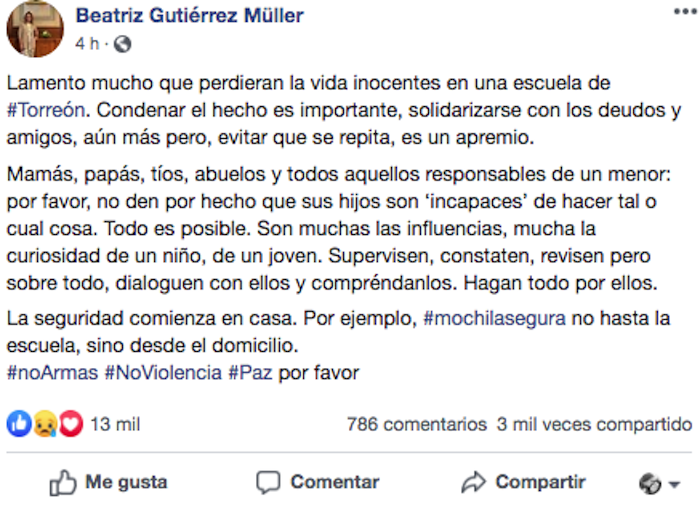Open the #mochilasegura hashtag

pos(494,322)
